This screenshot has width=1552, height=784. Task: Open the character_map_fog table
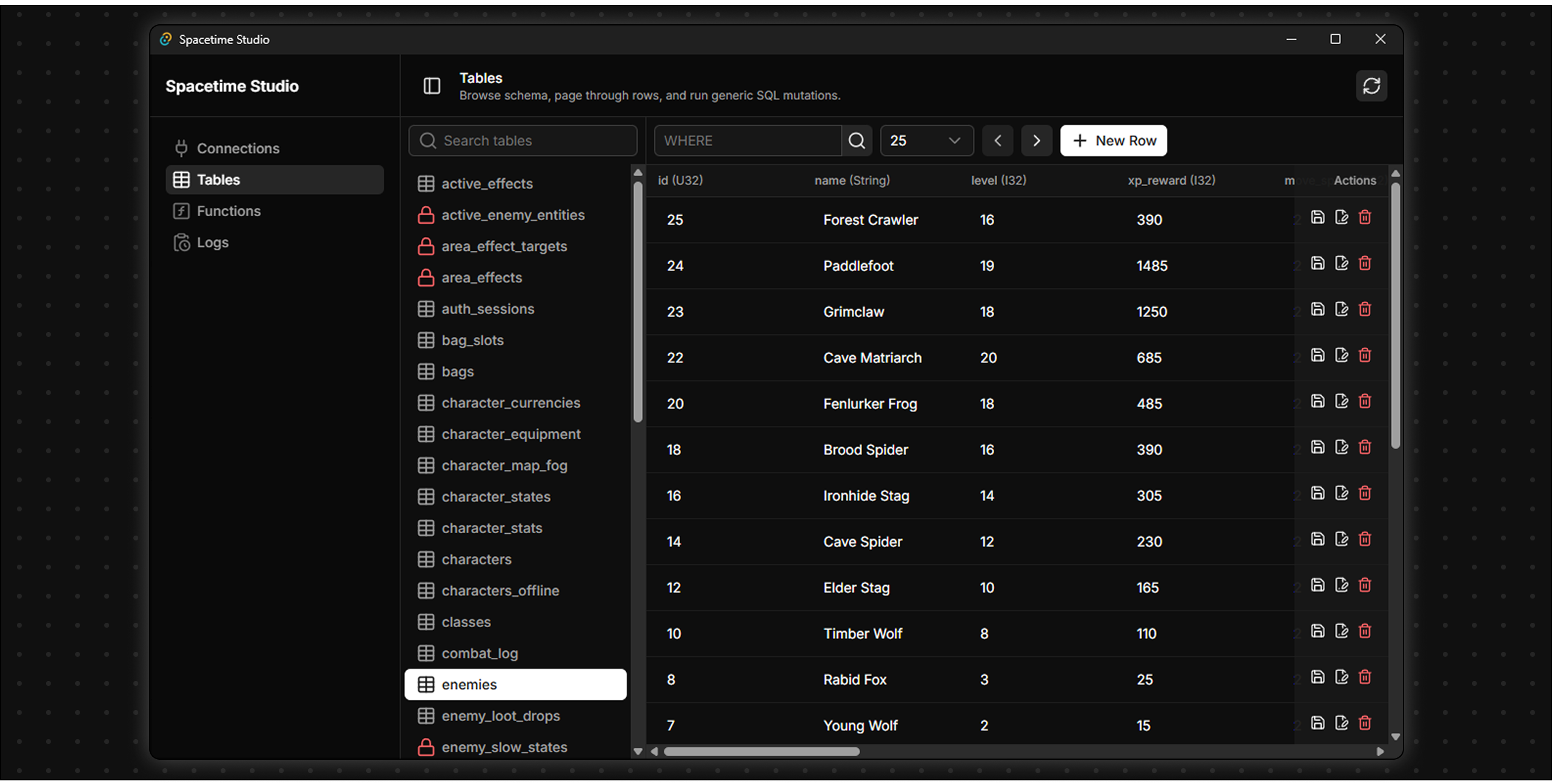515,465
